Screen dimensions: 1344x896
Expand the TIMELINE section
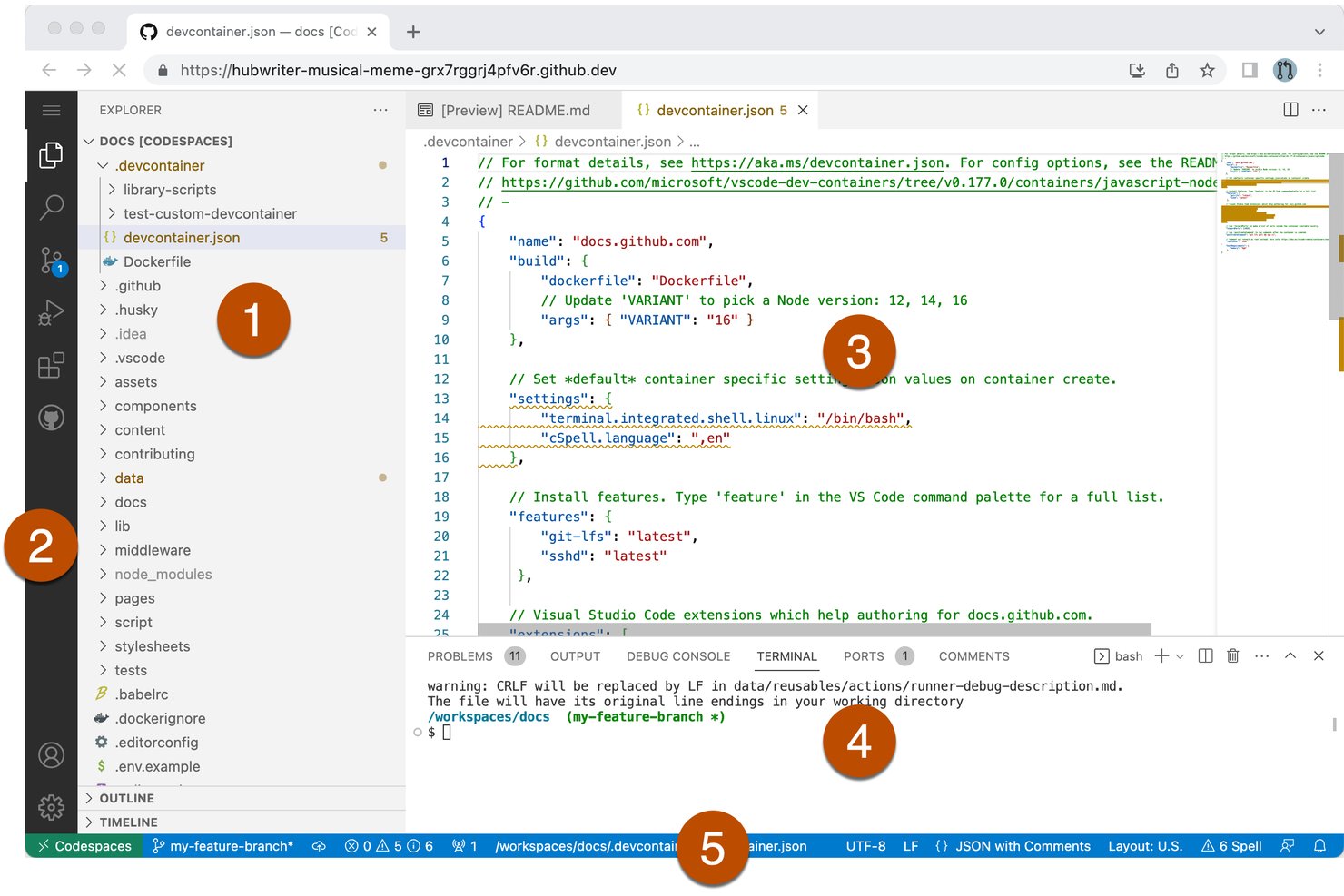tap(242, 822)
